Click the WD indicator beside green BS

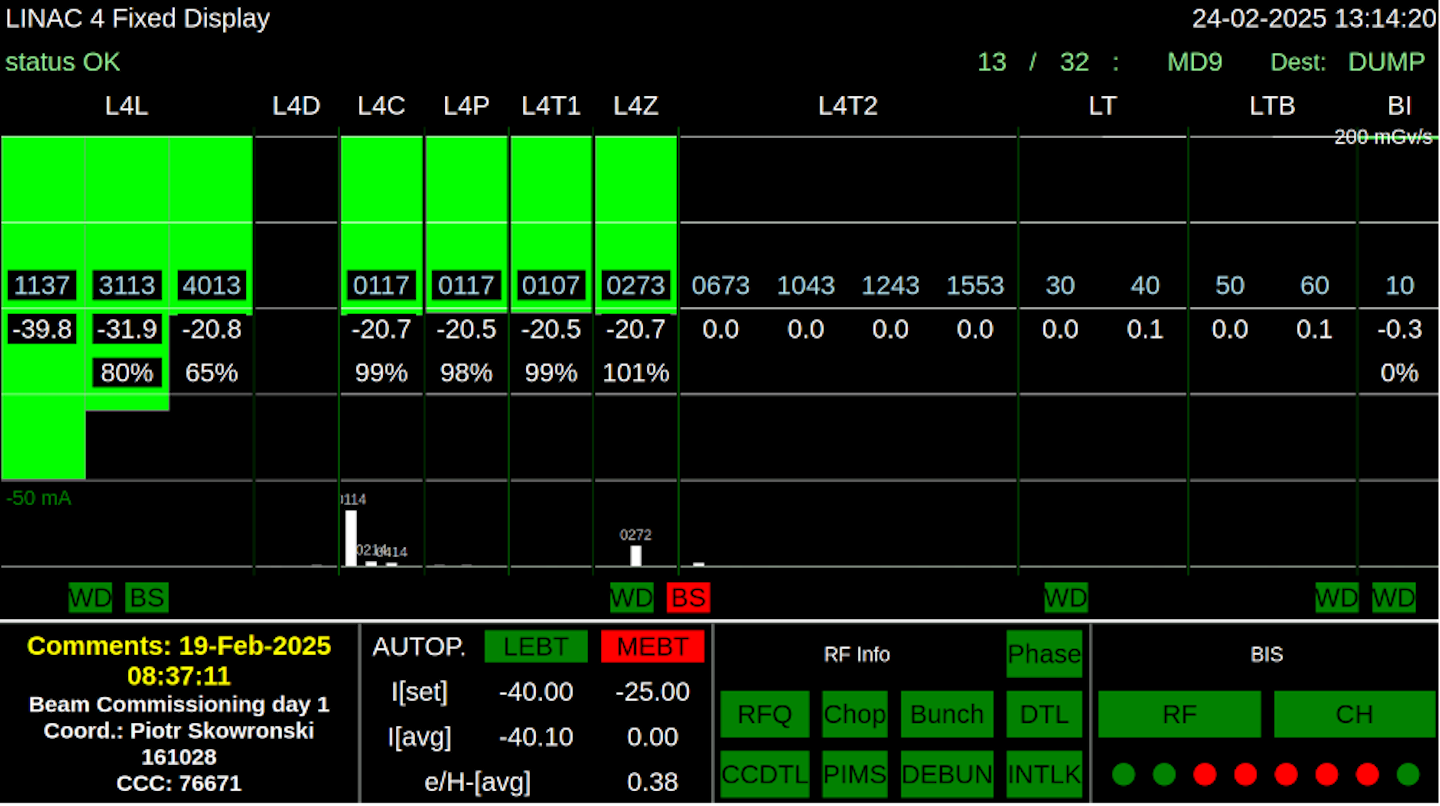90,598
